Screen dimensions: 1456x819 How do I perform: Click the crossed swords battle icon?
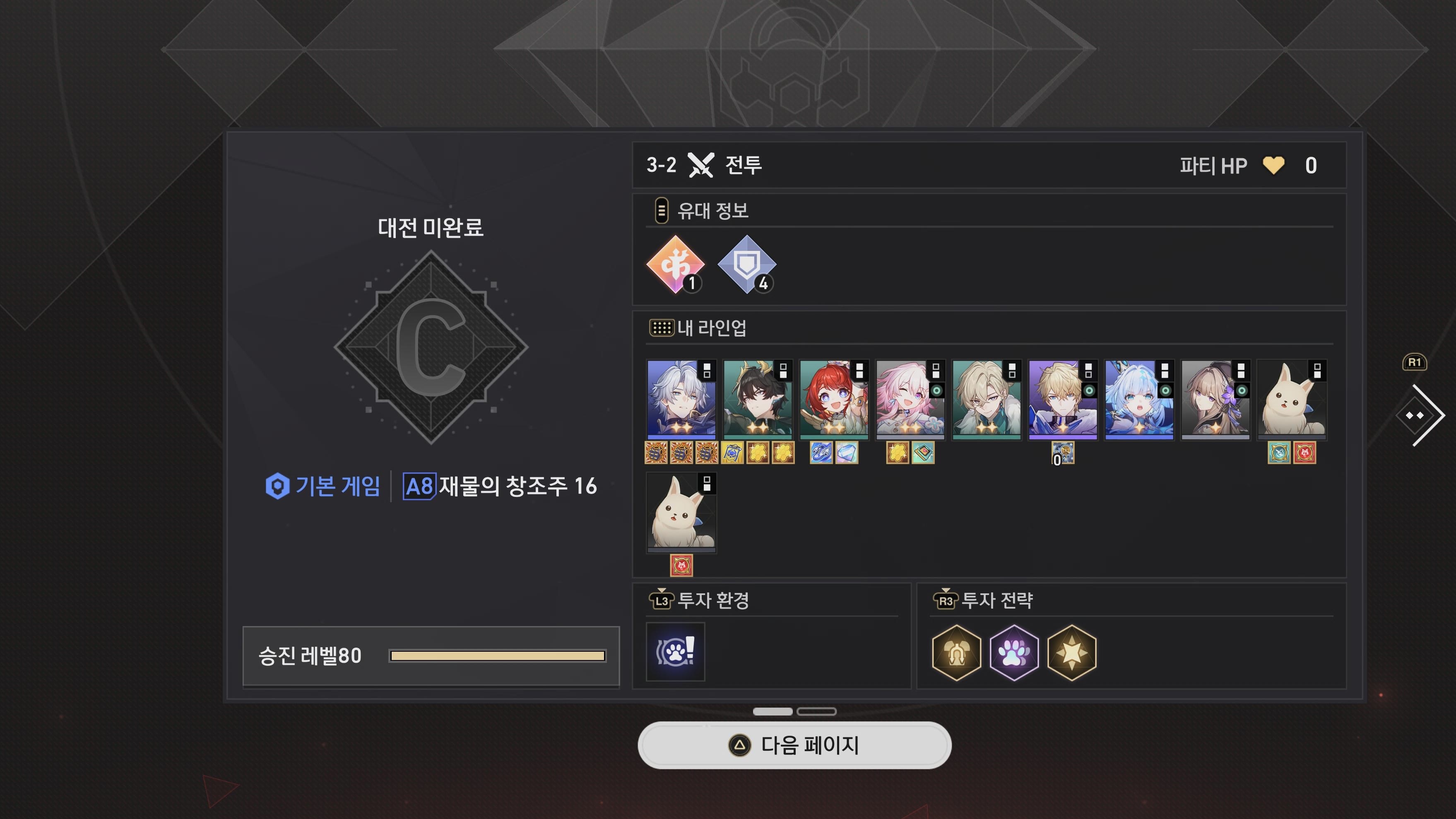coord(701,165)
